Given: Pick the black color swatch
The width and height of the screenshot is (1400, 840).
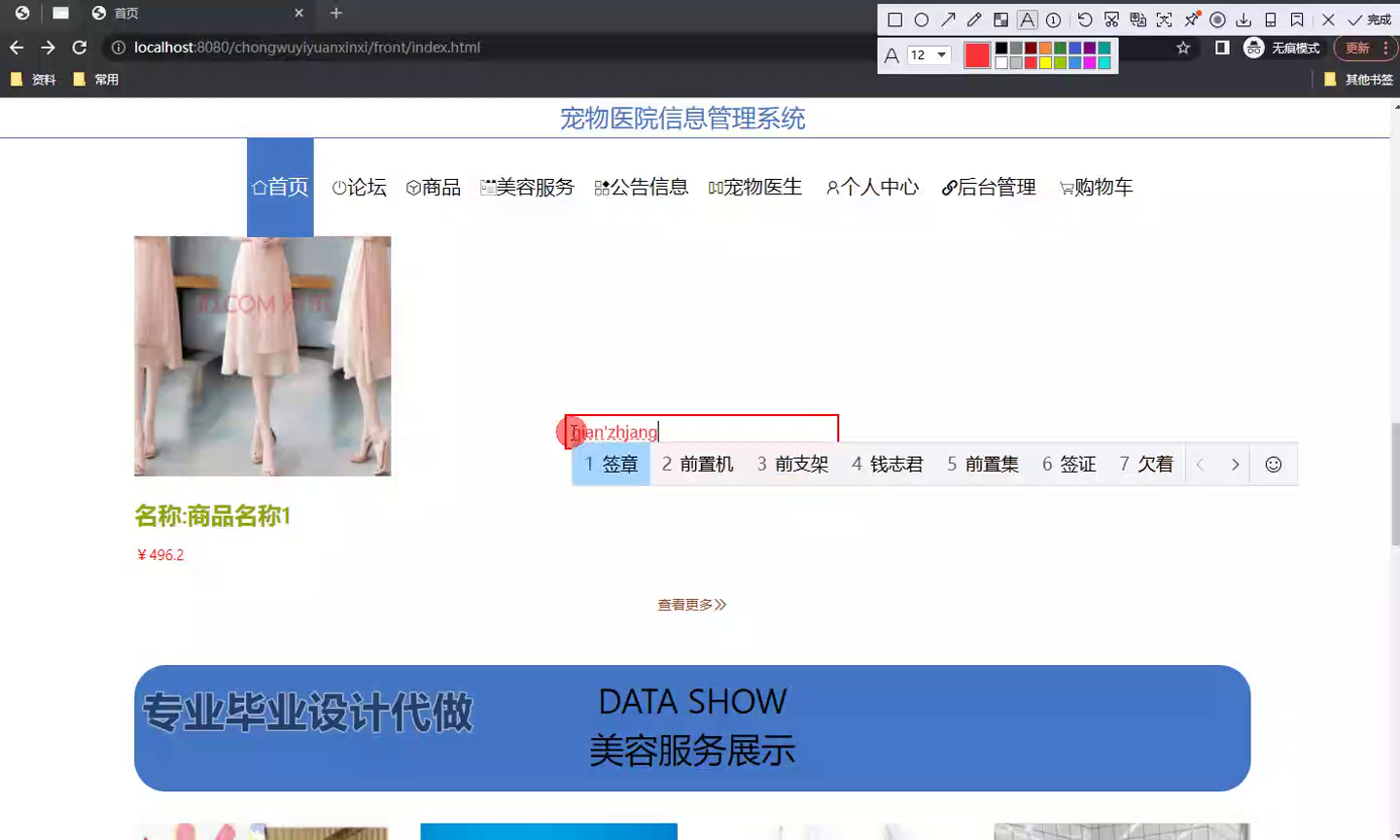Looking at the screenshot, I should click(x=1001, y=48).
